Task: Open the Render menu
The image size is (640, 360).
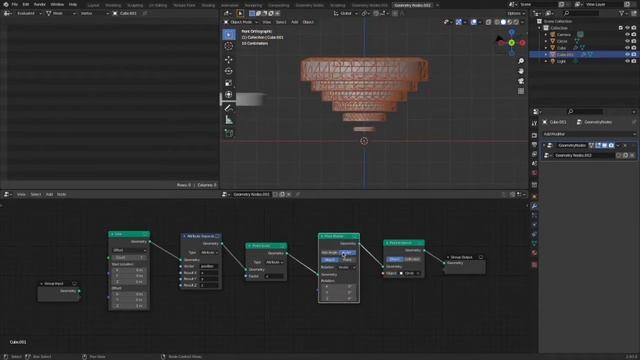Action: pyautogui.click(x=40, y=4)
